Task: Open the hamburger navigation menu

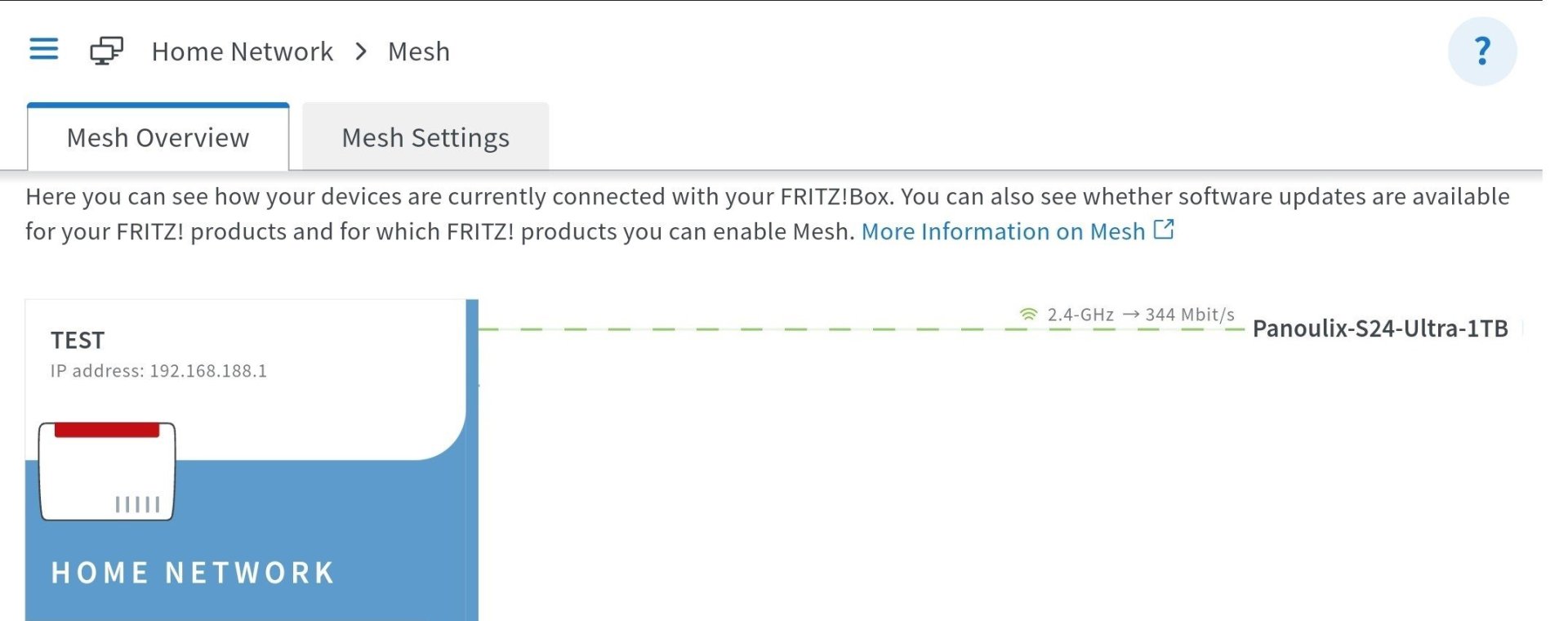Action: [44, 50]
